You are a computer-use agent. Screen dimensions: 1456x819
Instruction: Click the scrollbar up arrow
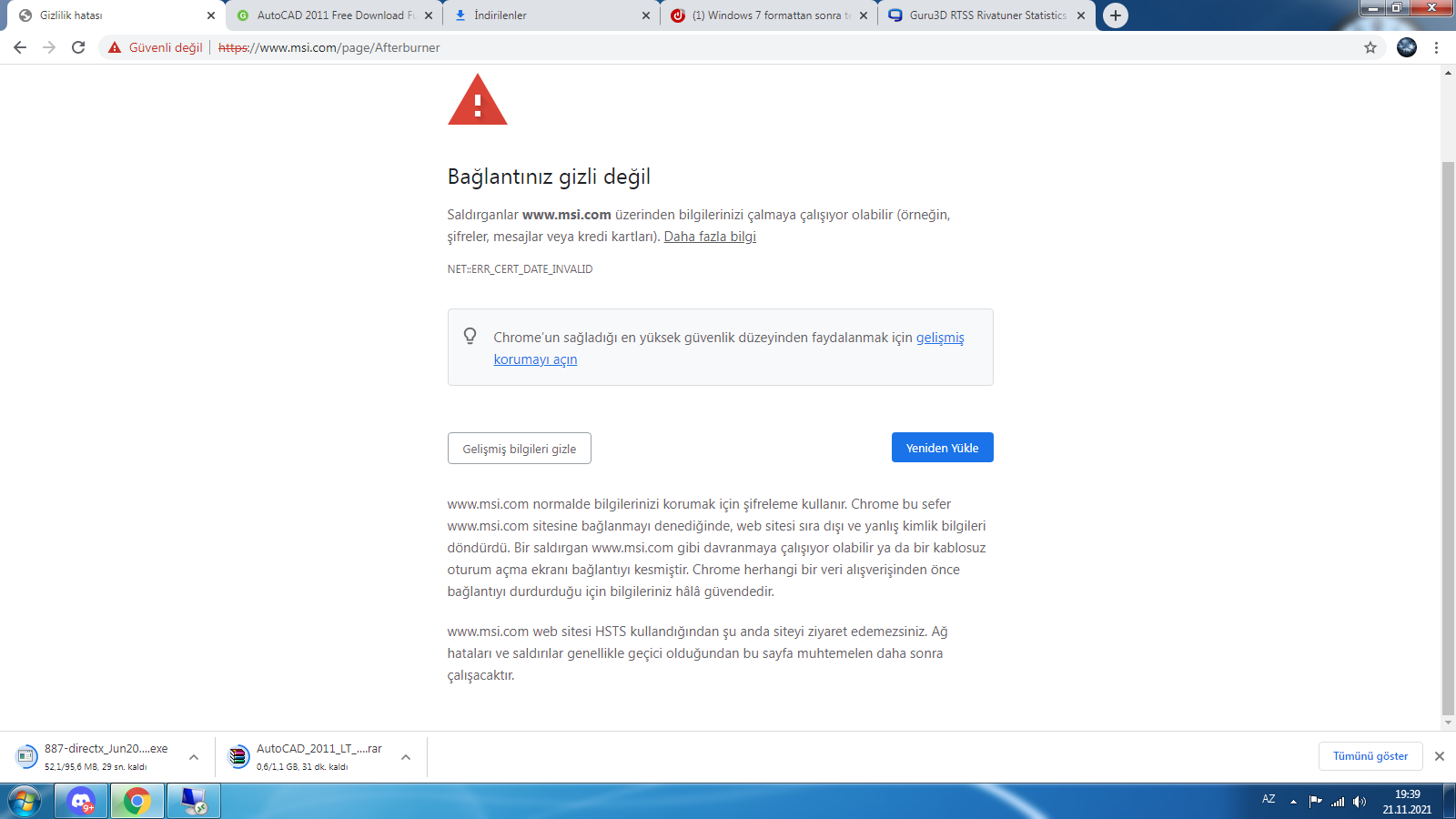point(1448,73)
